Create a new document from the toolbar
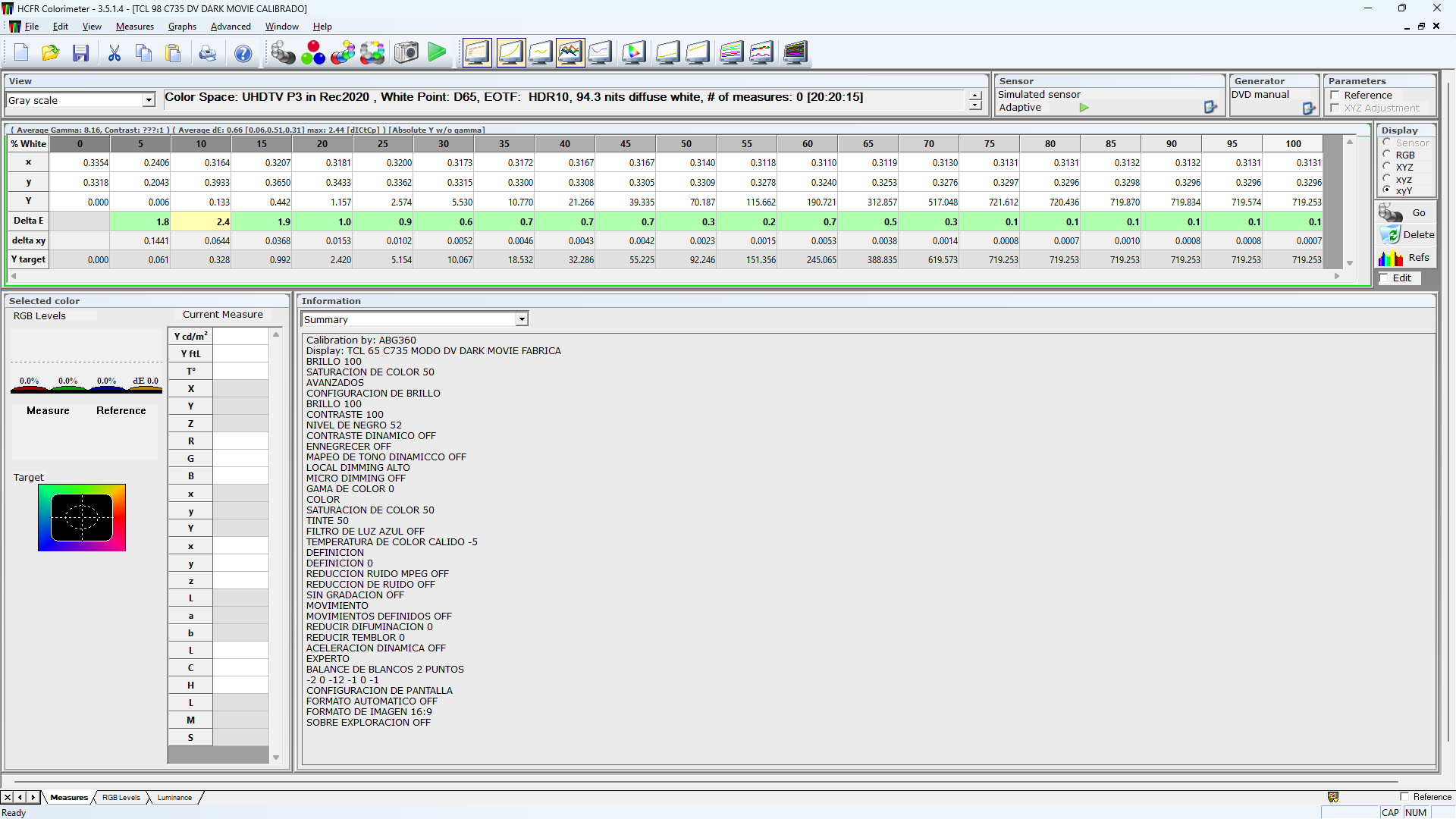The width and height of the screenshot is (1456, 819). 21,53
